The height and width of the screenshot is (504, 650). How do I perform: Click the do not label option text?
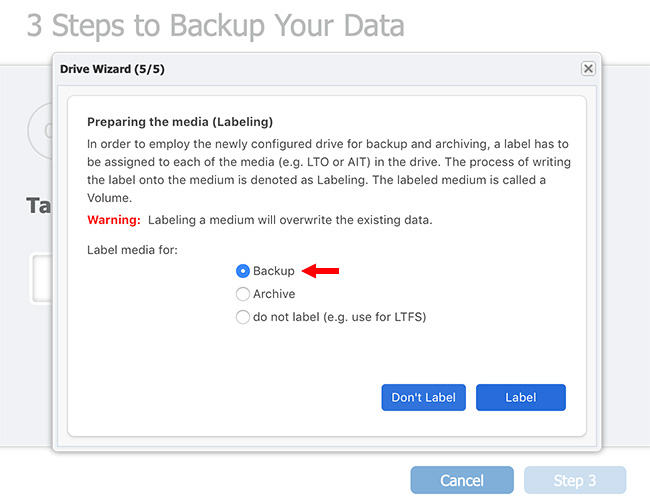click(x=340, y=317)
